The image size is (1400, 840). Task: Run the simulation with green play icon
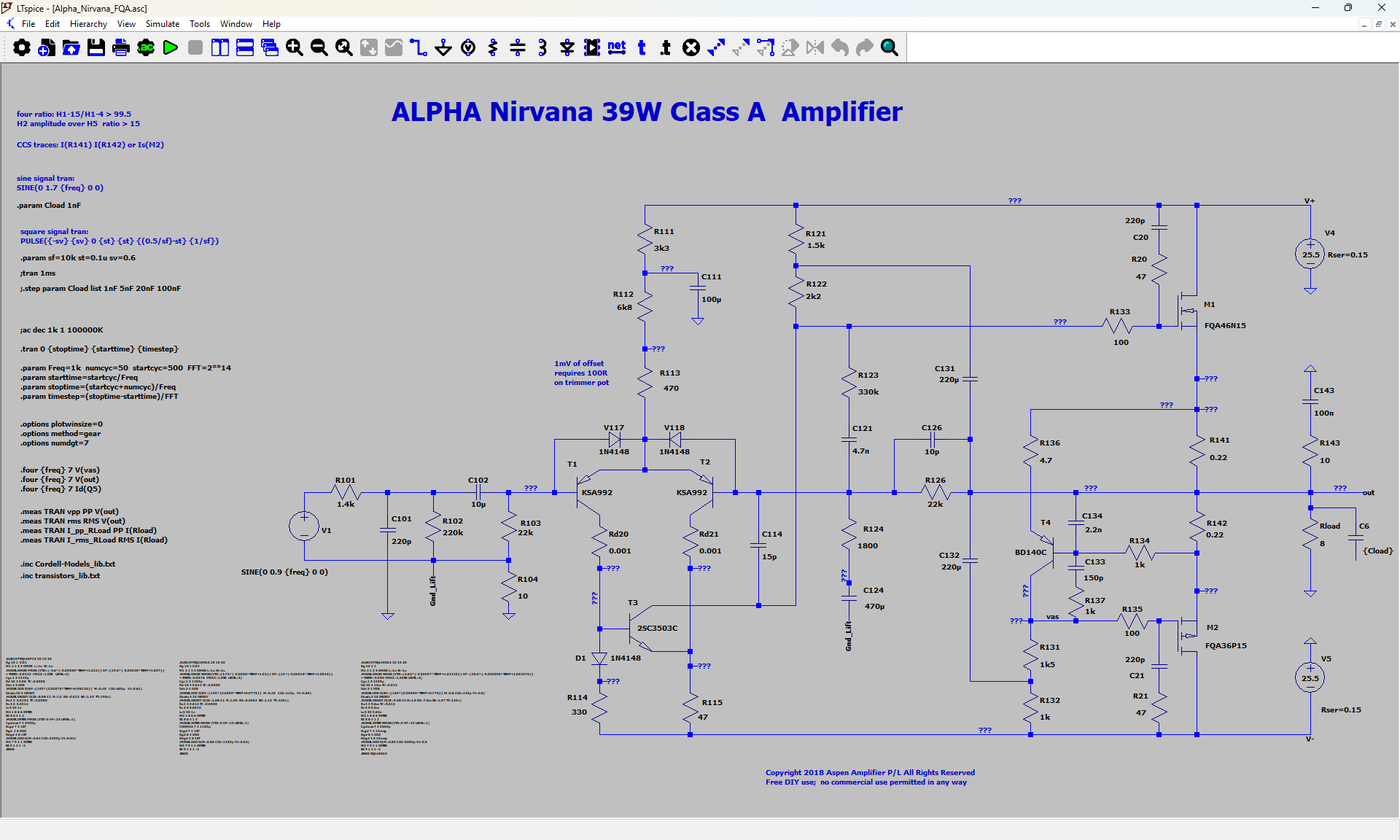[x=171, y=48]
